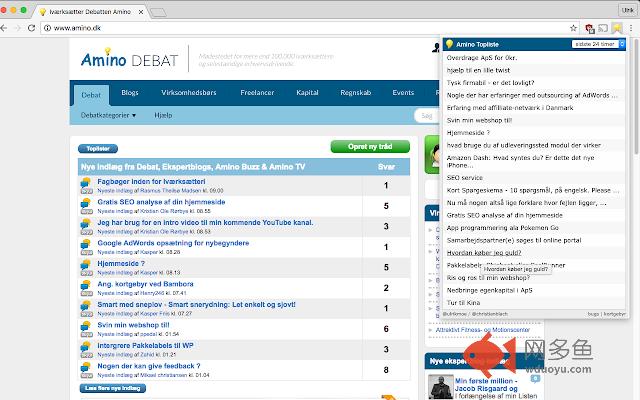This screenshot has width=640, height=400.
Task: Open thread Gratis SEO analyse af din hjemmeside
Action: [161, 202]
